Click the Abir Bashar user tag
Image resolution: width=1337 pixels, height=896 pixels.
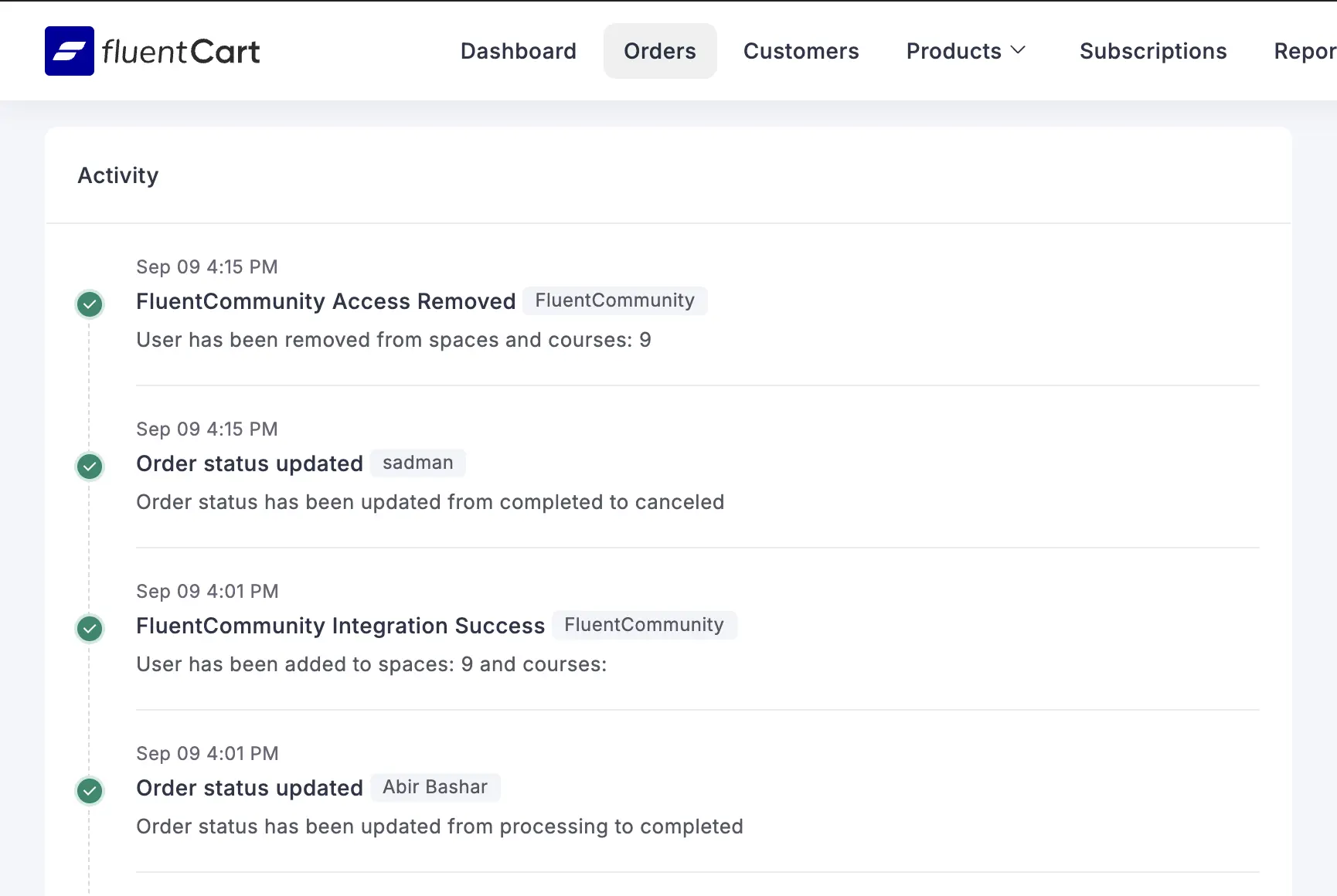tap(435, 787)
